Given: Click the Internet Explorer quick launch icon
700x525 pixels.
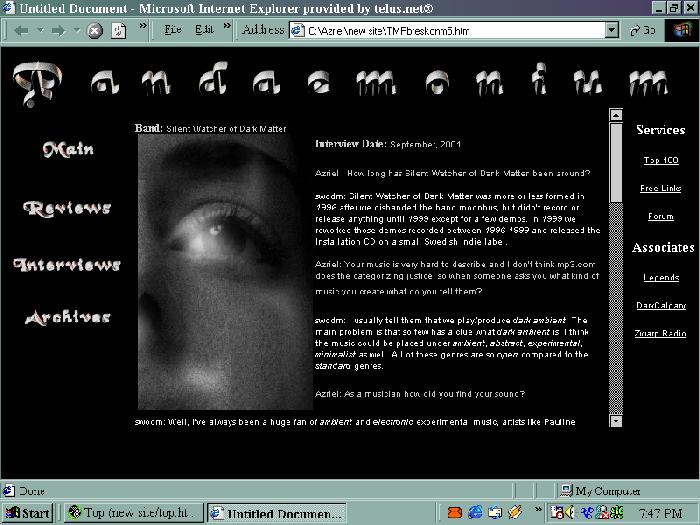Looking at the screenshot, I should click(x=474, y=513).
